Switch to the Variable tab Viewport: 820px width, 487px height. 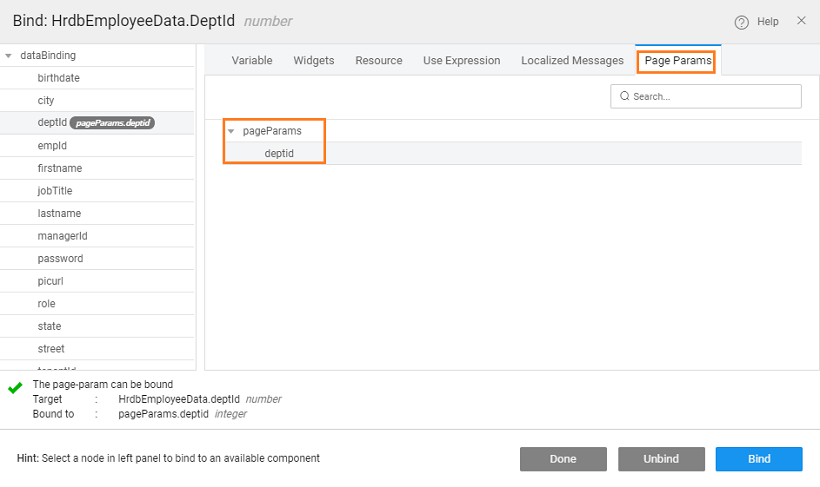(252, 61)
